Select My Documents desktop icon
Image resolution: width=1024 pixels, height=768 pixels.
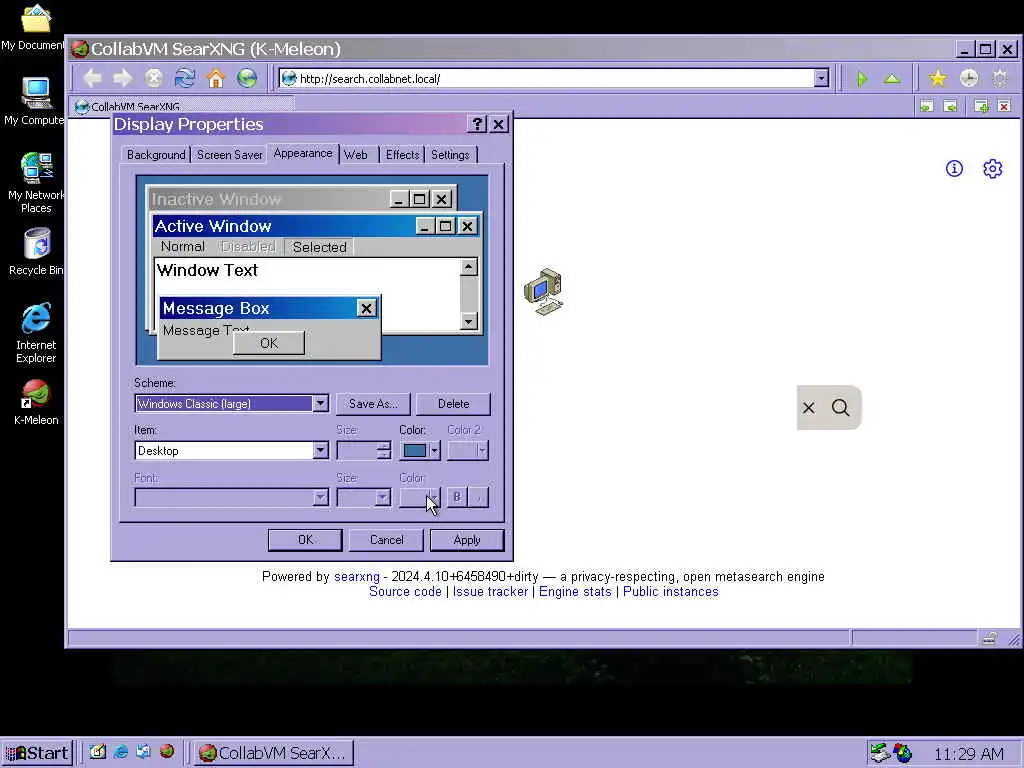click(x=33, y=27)
